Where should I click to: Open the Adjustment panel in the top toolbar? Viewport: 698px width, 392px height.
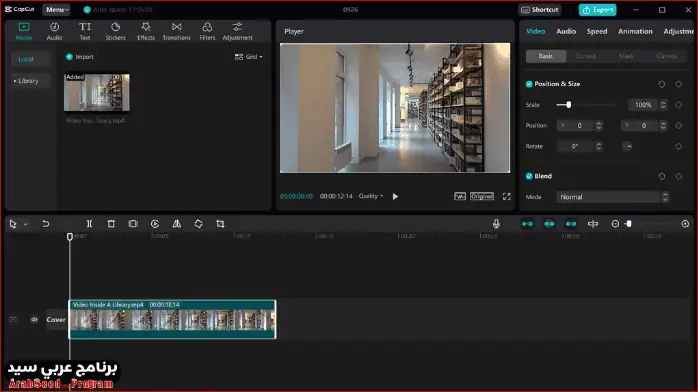pos(237,31)
